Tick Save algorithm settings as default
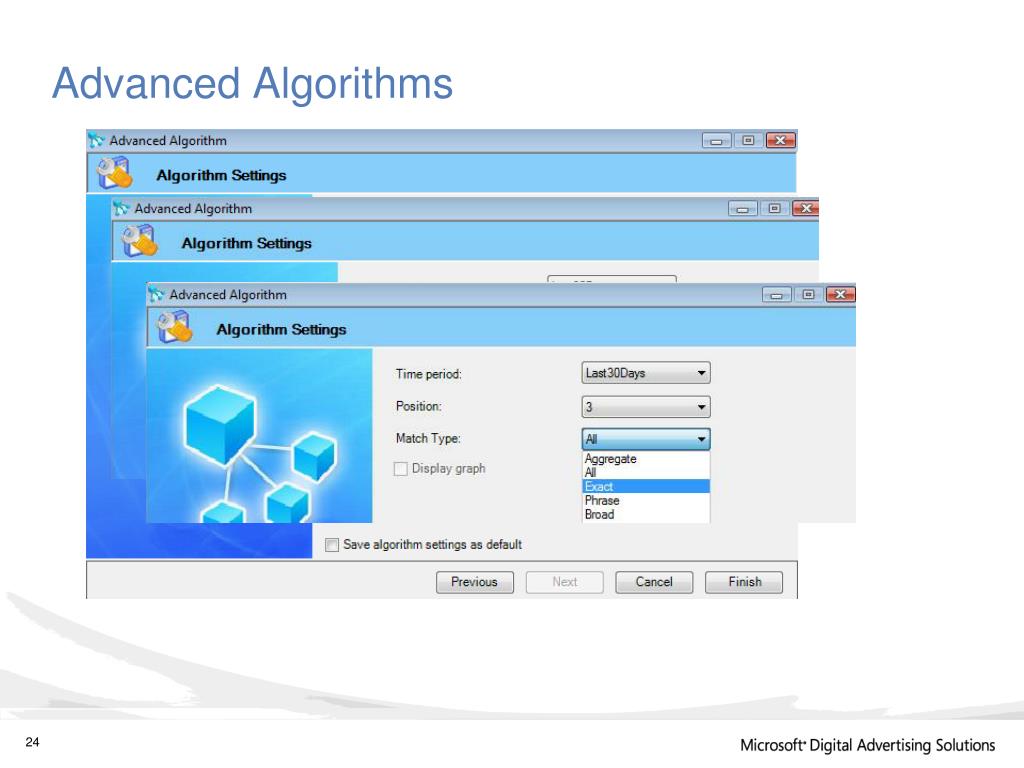Image resolution: width=1024 pixels, height=768 pixels. (332, 545)
